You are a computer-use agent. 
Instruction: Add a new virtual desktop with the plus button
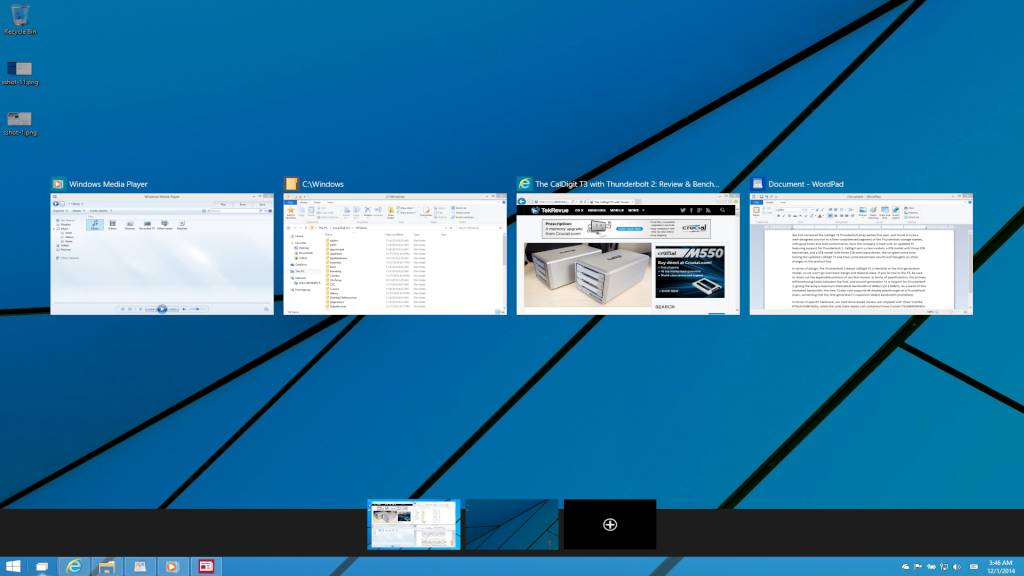[609, 523]
